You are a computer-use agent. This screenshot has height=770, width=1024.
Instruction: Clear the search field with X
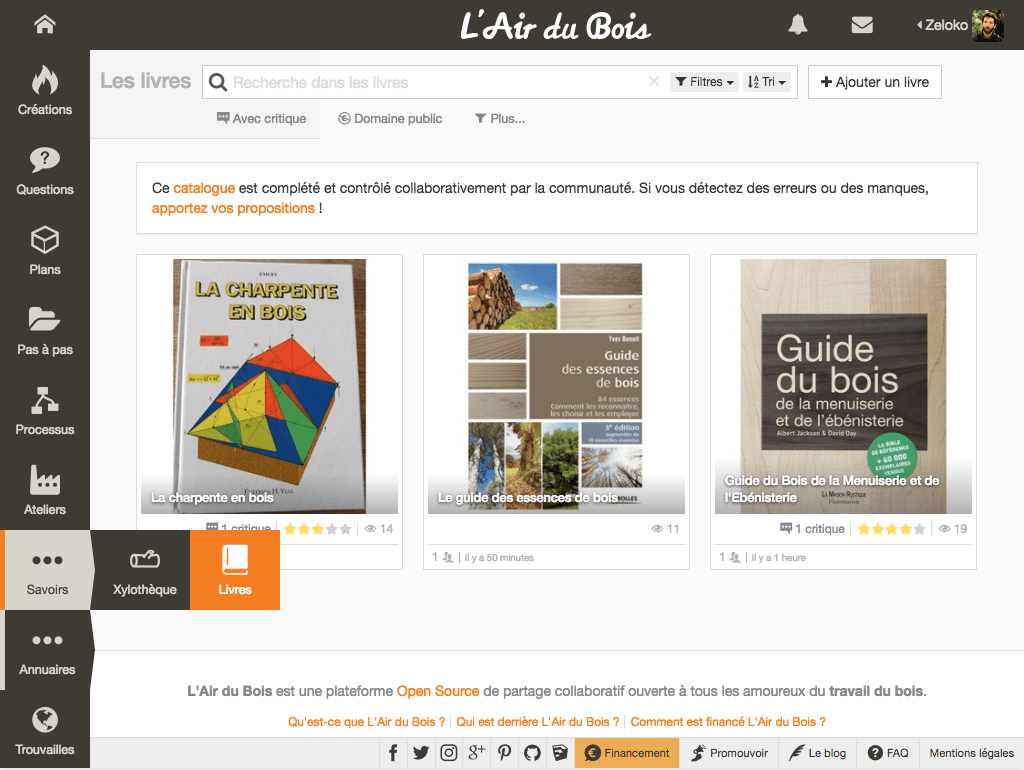(654, 82)
